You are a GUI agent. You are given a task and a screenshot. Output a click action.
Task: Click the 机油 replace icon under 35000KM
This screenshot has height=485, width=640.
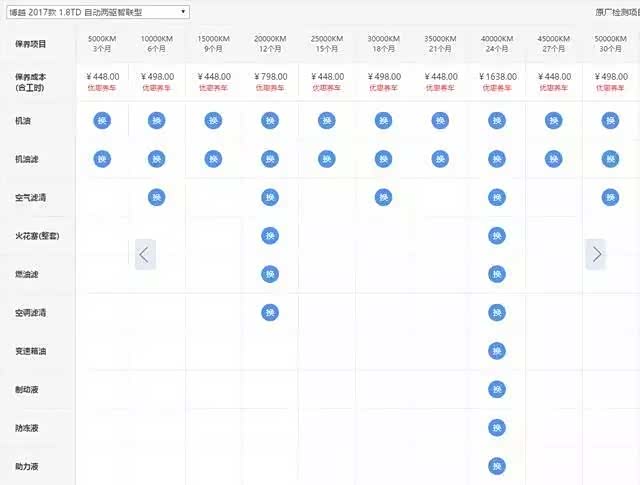pyautogui.click(x=440, y=120)
